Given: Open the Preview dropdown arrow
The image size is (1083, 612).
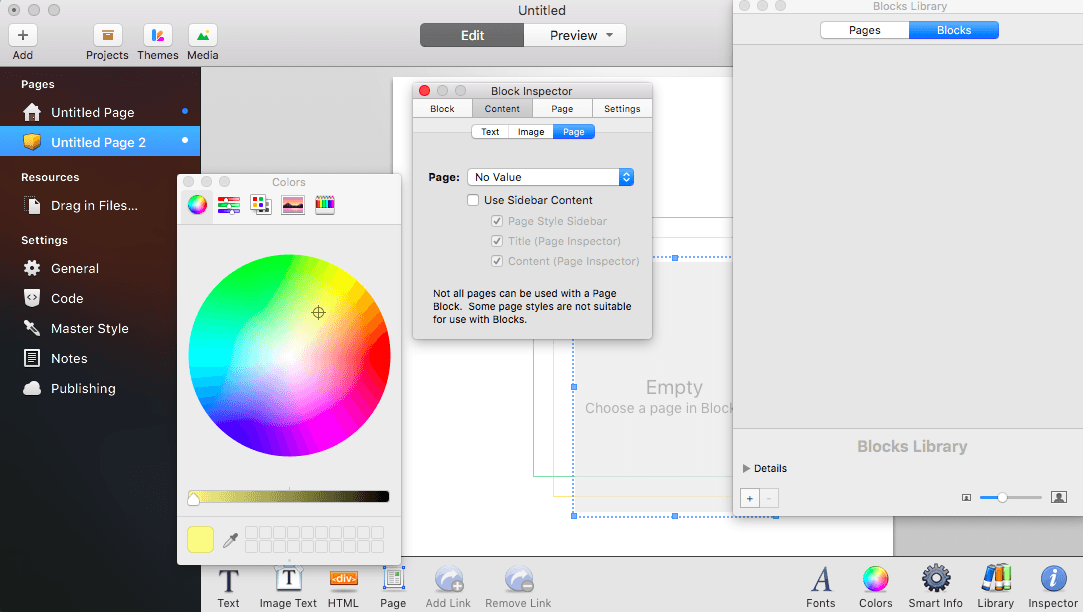Looking at the screenshot, I should coord(610,35).
